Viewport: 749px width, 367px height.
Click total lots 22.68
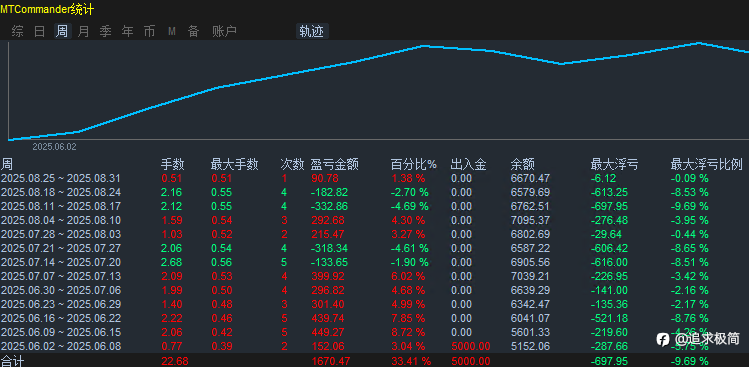tap(175, 361)
